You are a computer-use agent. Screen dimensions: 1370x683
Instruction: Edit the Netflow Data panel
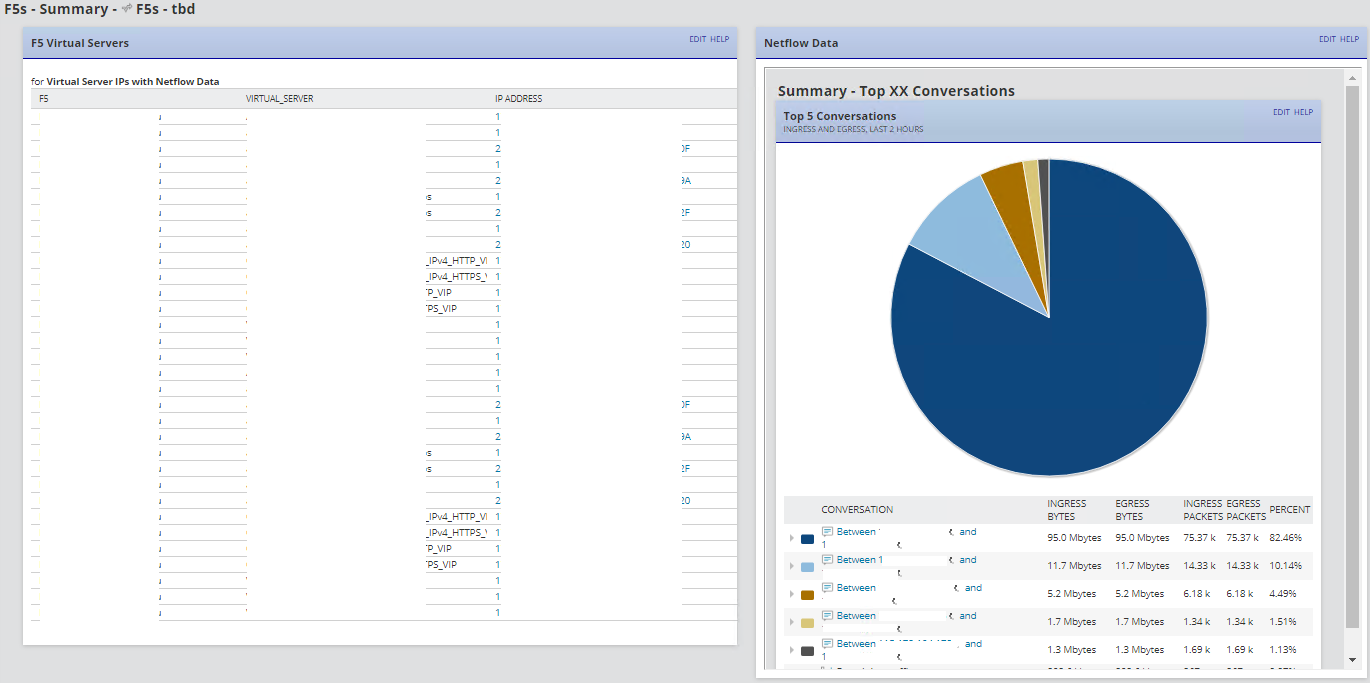(1327, 39)
